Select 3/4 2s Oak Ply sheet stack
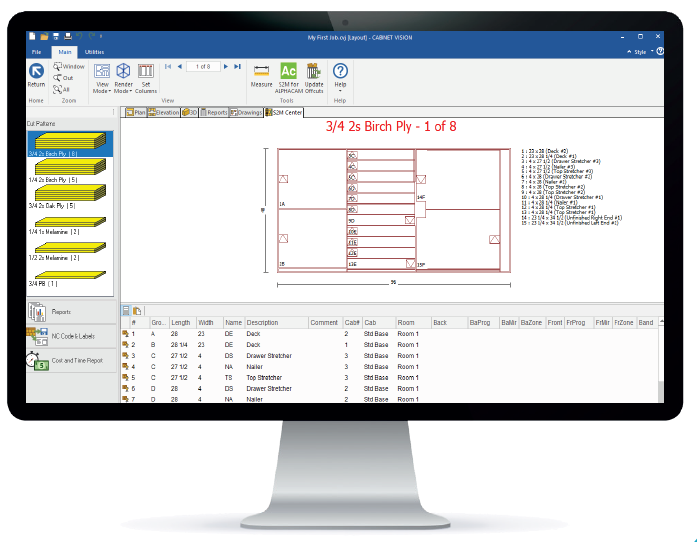The image size is (697, 542). coord(70,197)
